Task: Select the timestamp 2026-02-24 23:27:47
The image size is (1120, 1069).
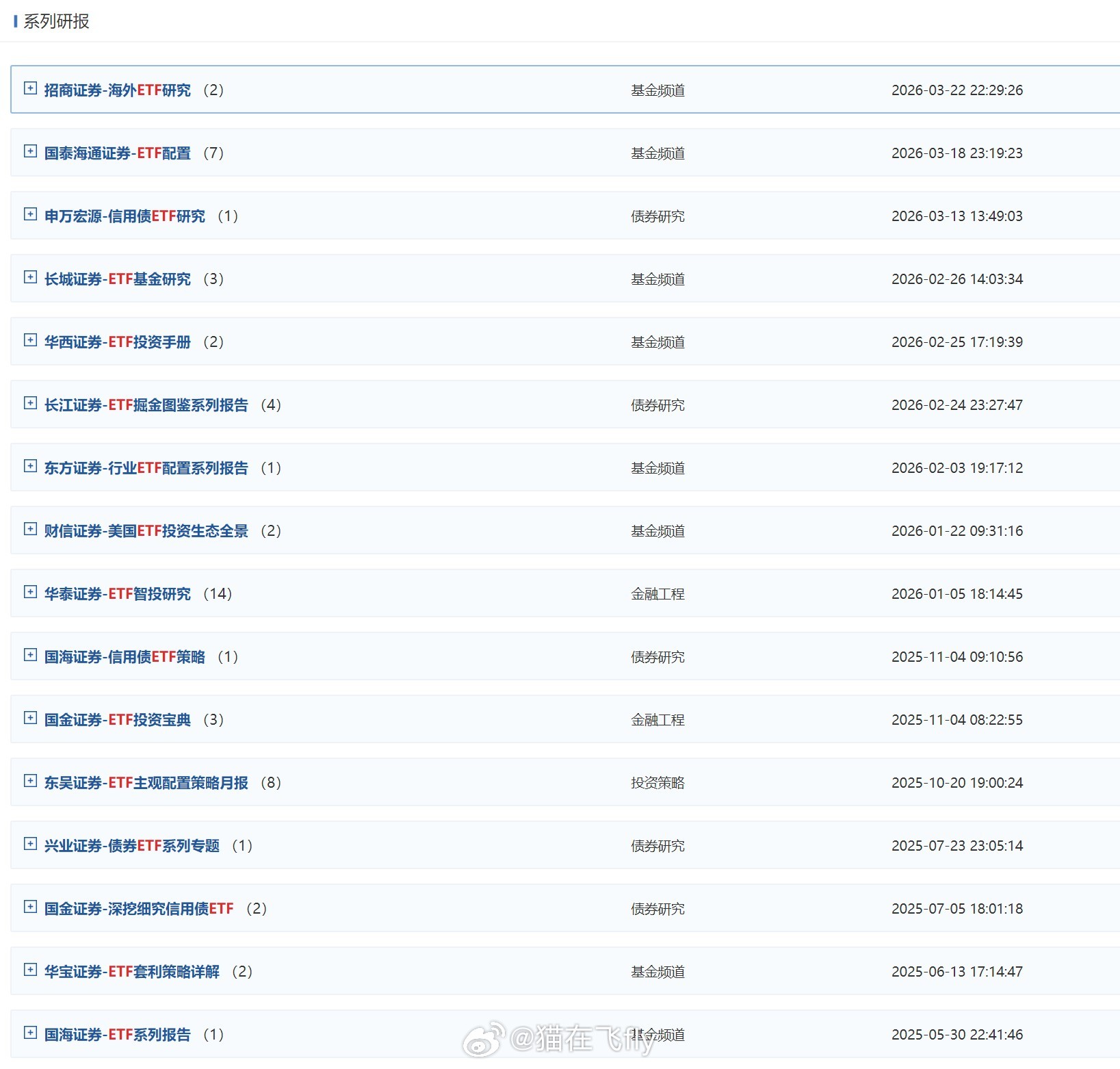Action: pos(957,405)
